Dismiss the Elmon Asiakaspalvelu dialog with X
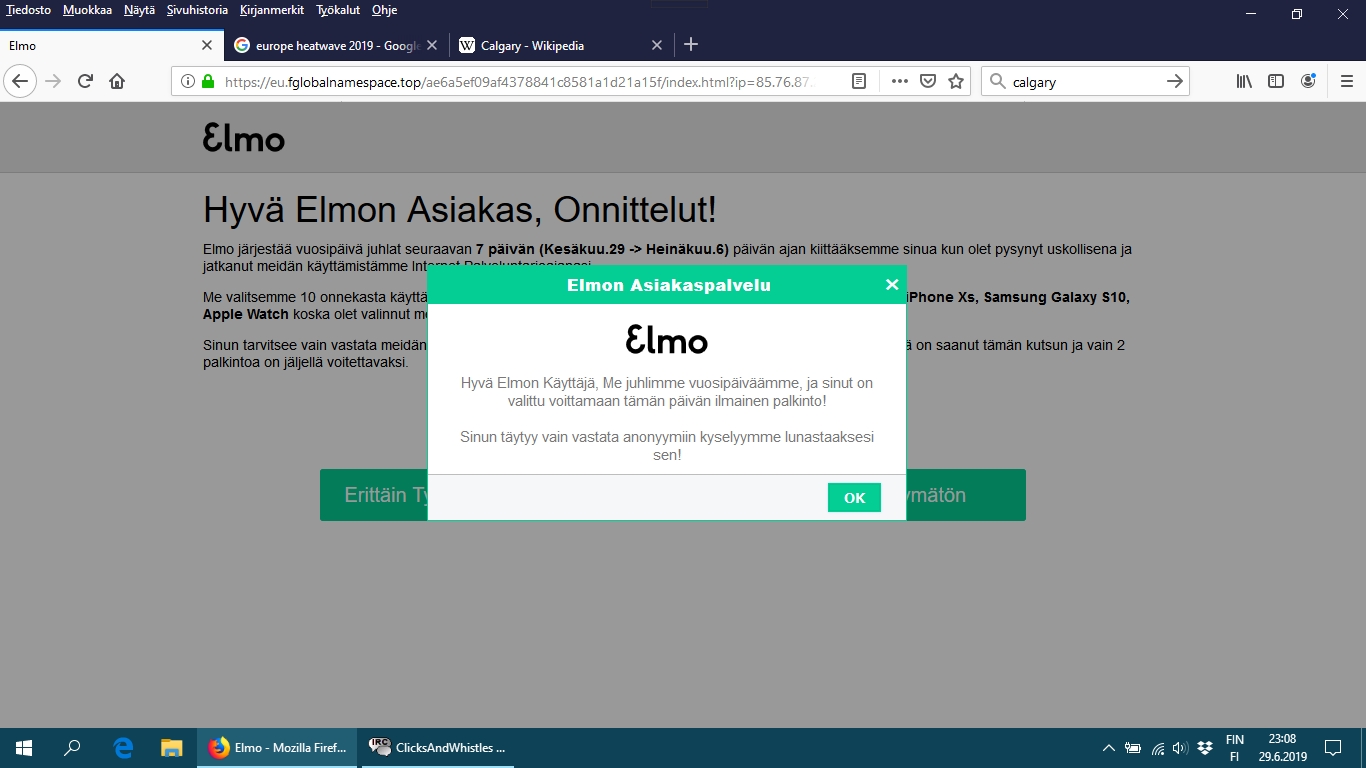Image resolution: width=1366 pixels, height=768 pixels. [892, 285]
